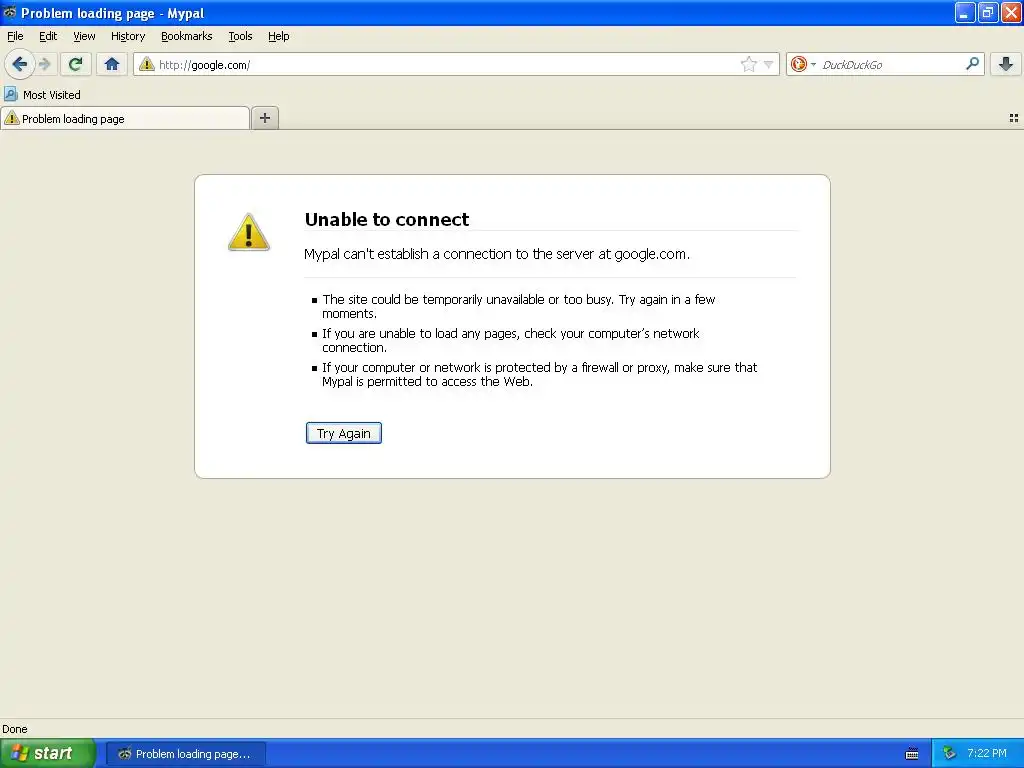
Task: Minimize the Mypal window
Action: point(965,12)
